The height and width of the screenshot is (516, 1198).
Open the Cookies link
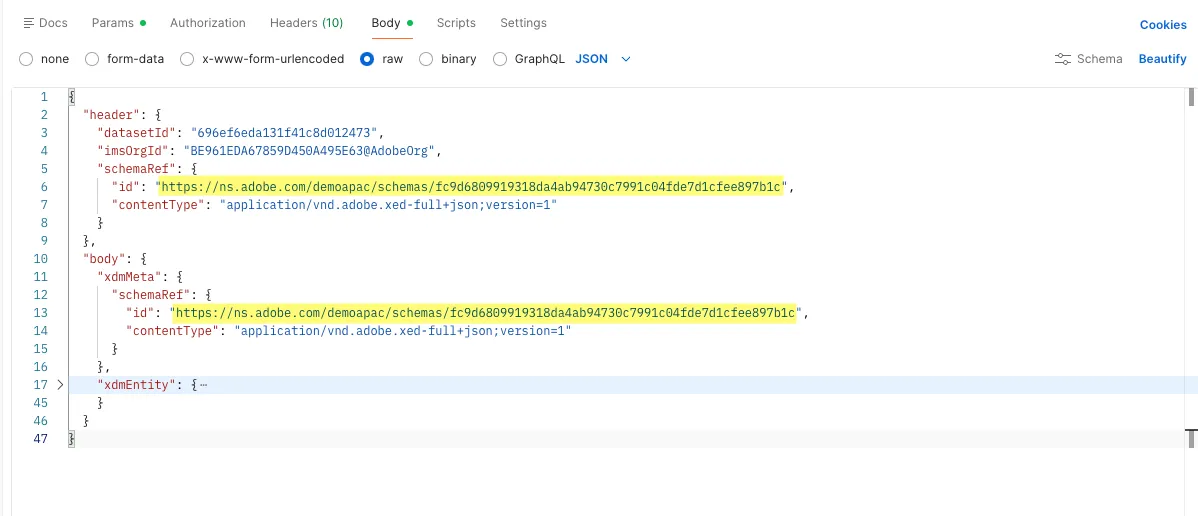[1163, 25]
